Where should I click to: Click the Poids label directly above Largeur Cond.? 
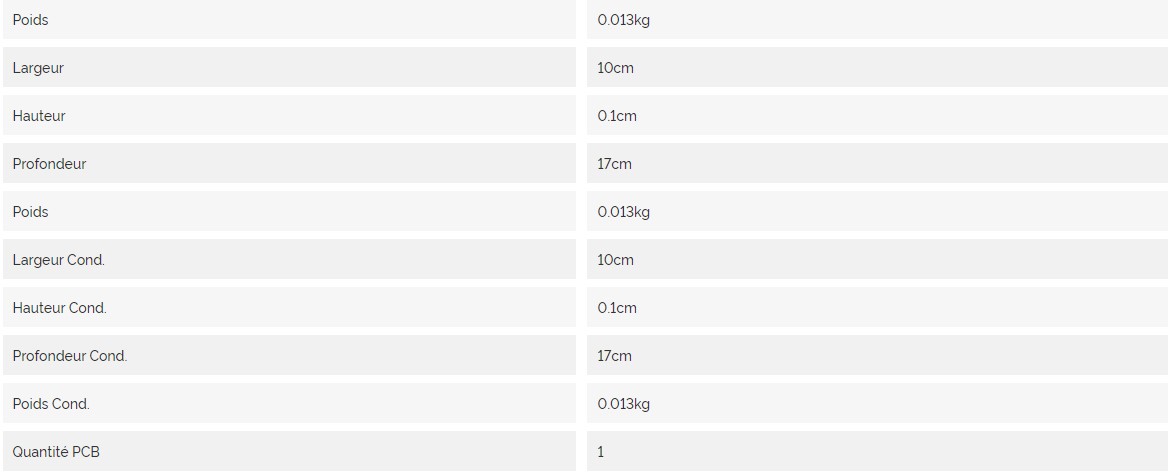[x=30, y=212]
